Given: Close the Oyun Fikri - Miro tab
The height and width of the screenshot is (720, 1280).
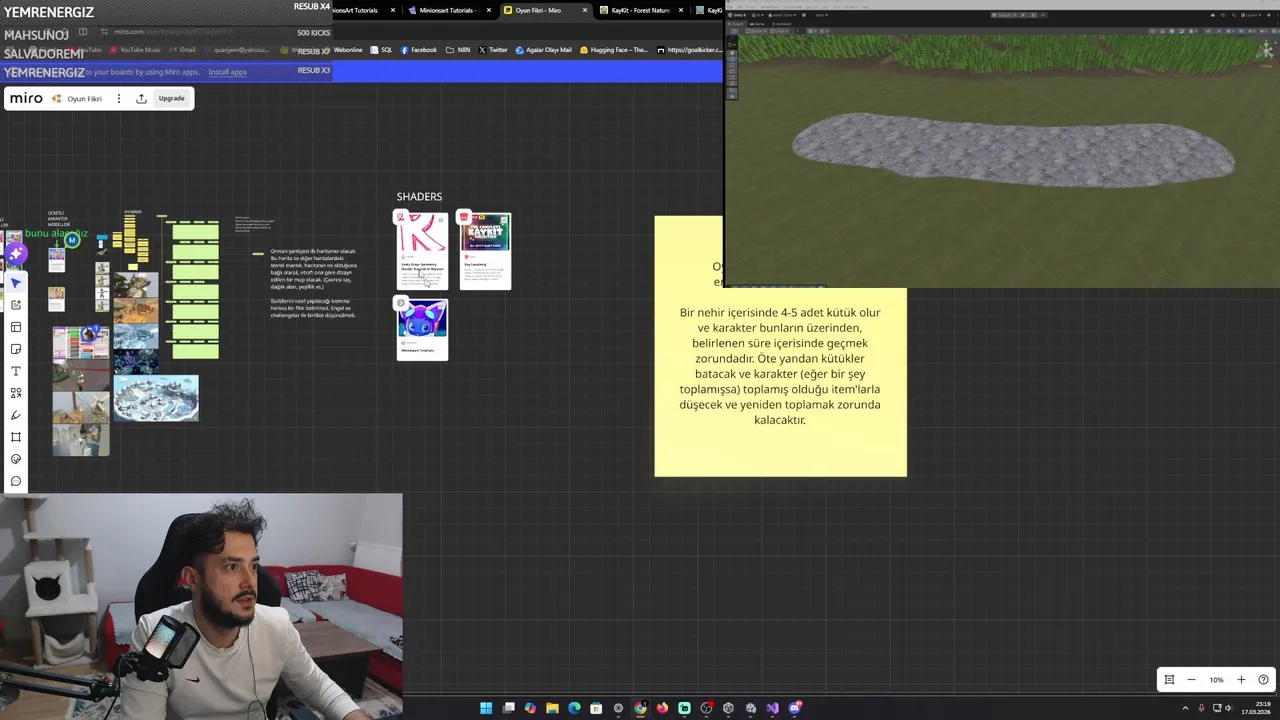Looking at the screenshot, I should pyautogui.click(x=585, y=10).
